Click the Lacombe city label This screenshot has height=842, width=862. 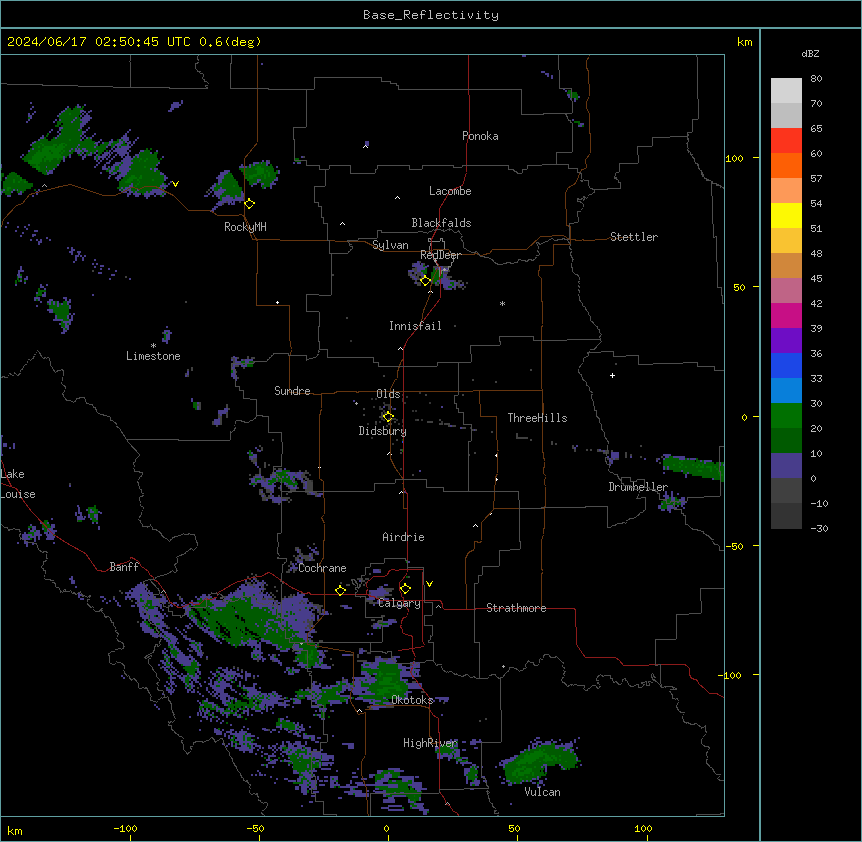coord(450,191)
